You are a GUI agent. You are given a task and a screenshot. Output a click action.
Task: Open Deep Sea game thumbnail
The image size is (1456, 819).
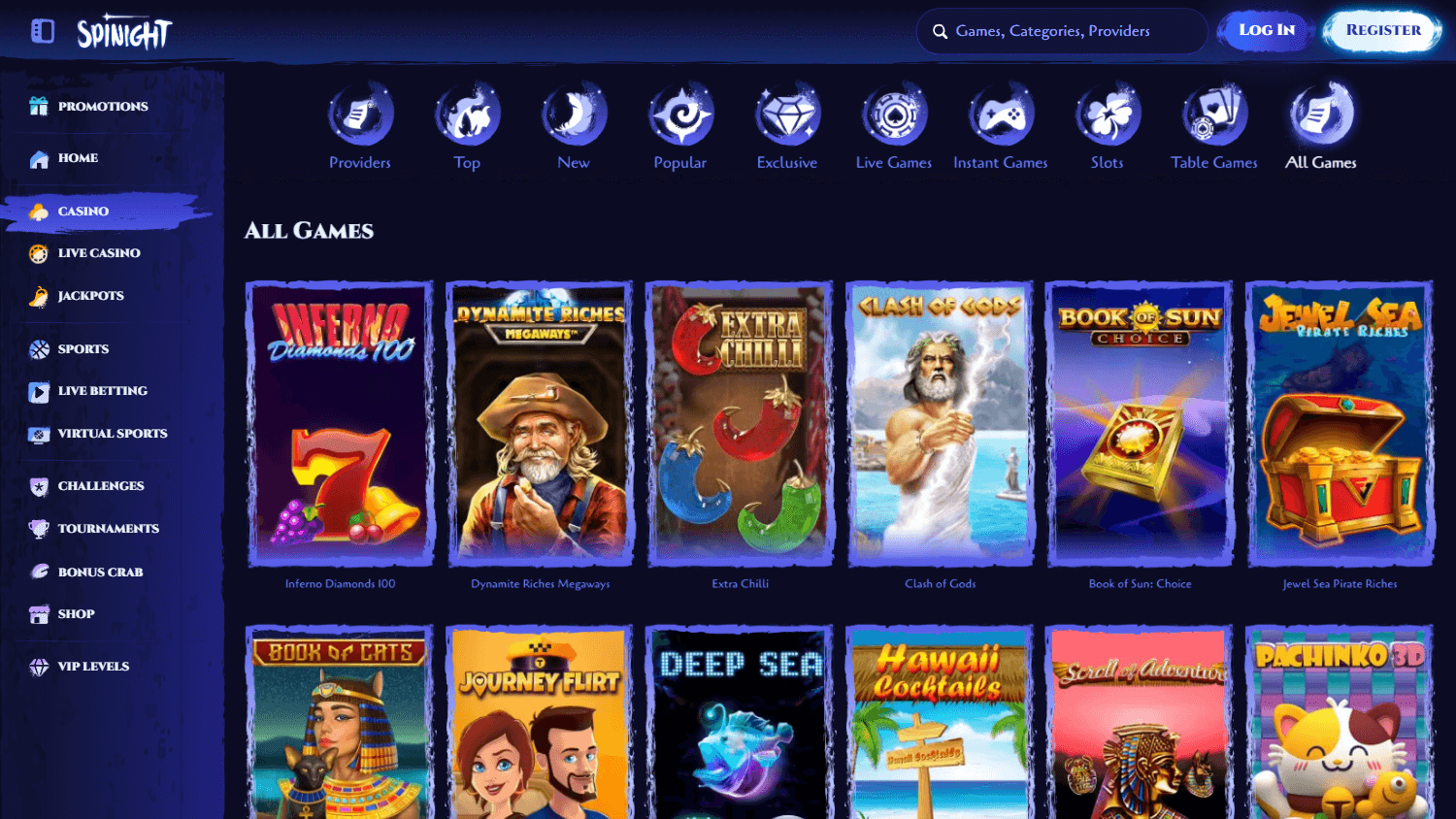click(740, 722)
